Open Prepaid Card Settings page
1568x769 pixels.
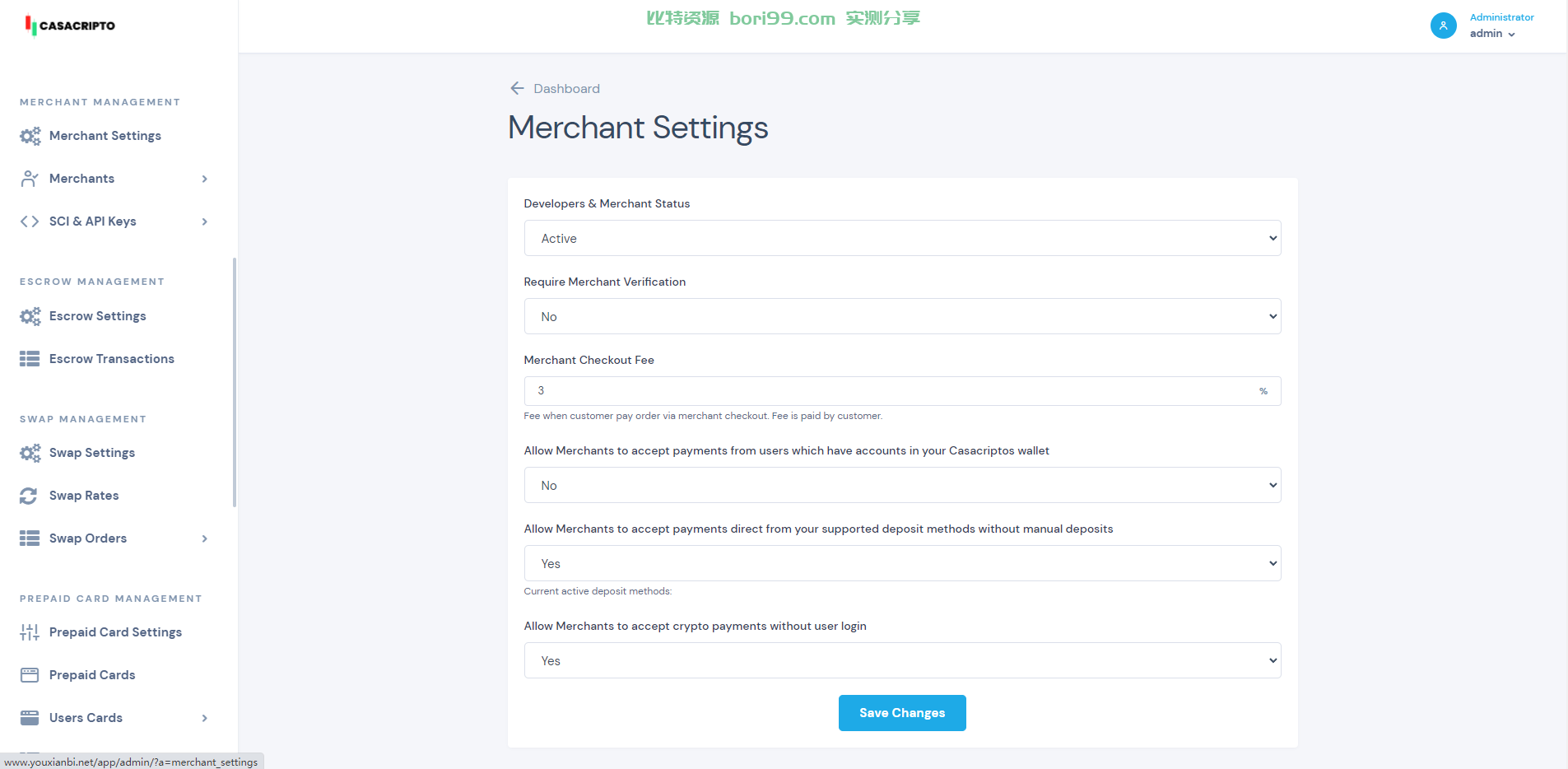(x=115, y=632)
